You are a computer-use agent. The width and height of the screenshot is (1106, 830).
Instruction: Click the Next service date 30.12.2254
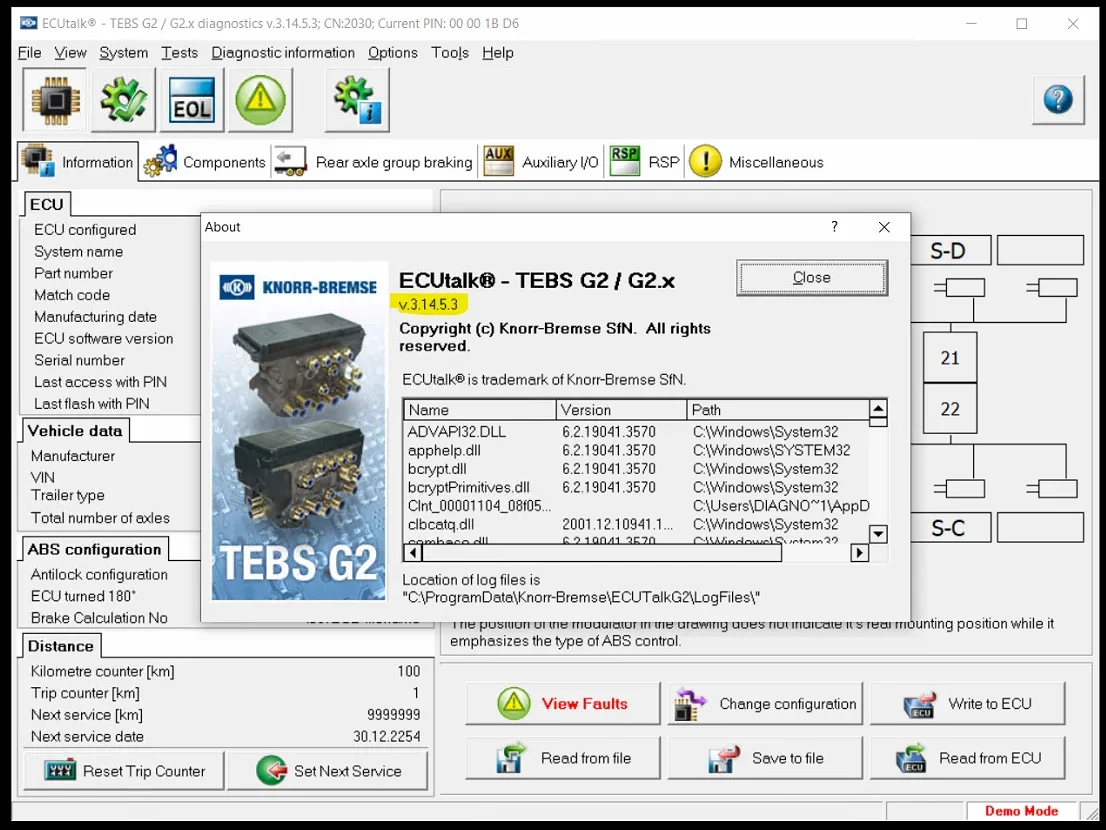point(387,736)
